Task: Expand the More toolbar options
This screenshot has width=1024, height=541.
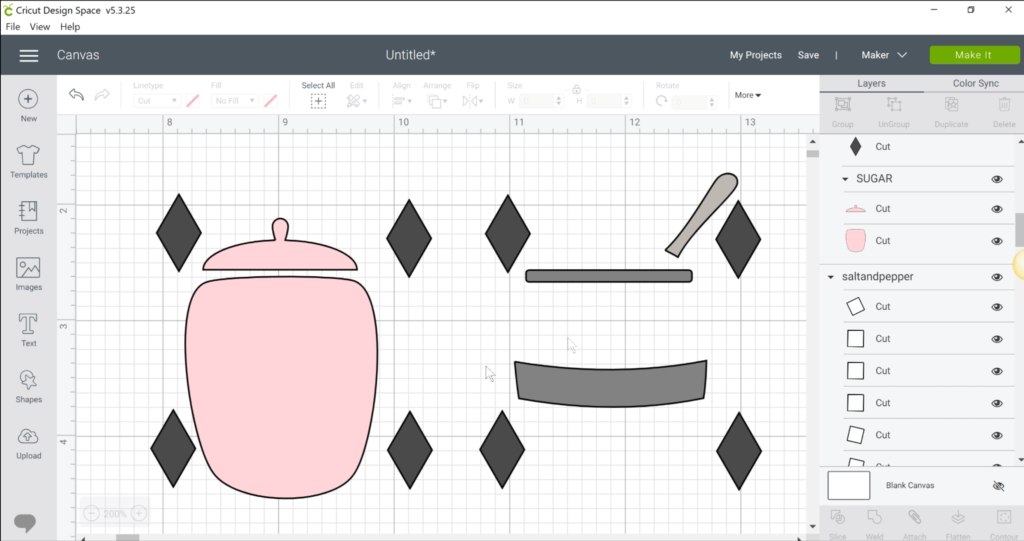Action: pos(747,95)
